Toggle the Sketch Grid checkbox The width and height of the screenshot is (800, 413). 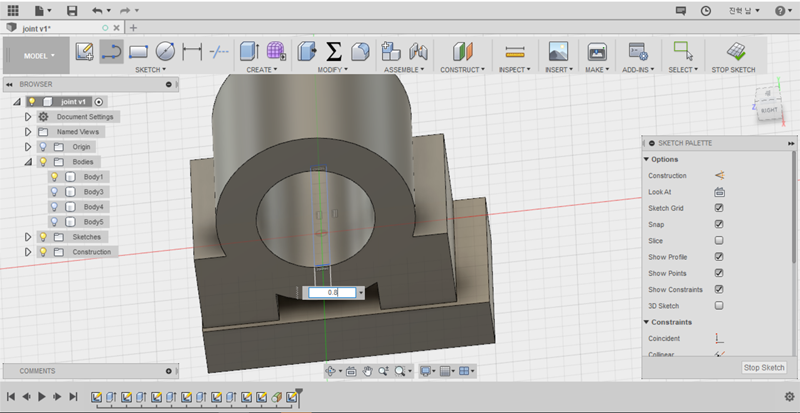point(719,208)
